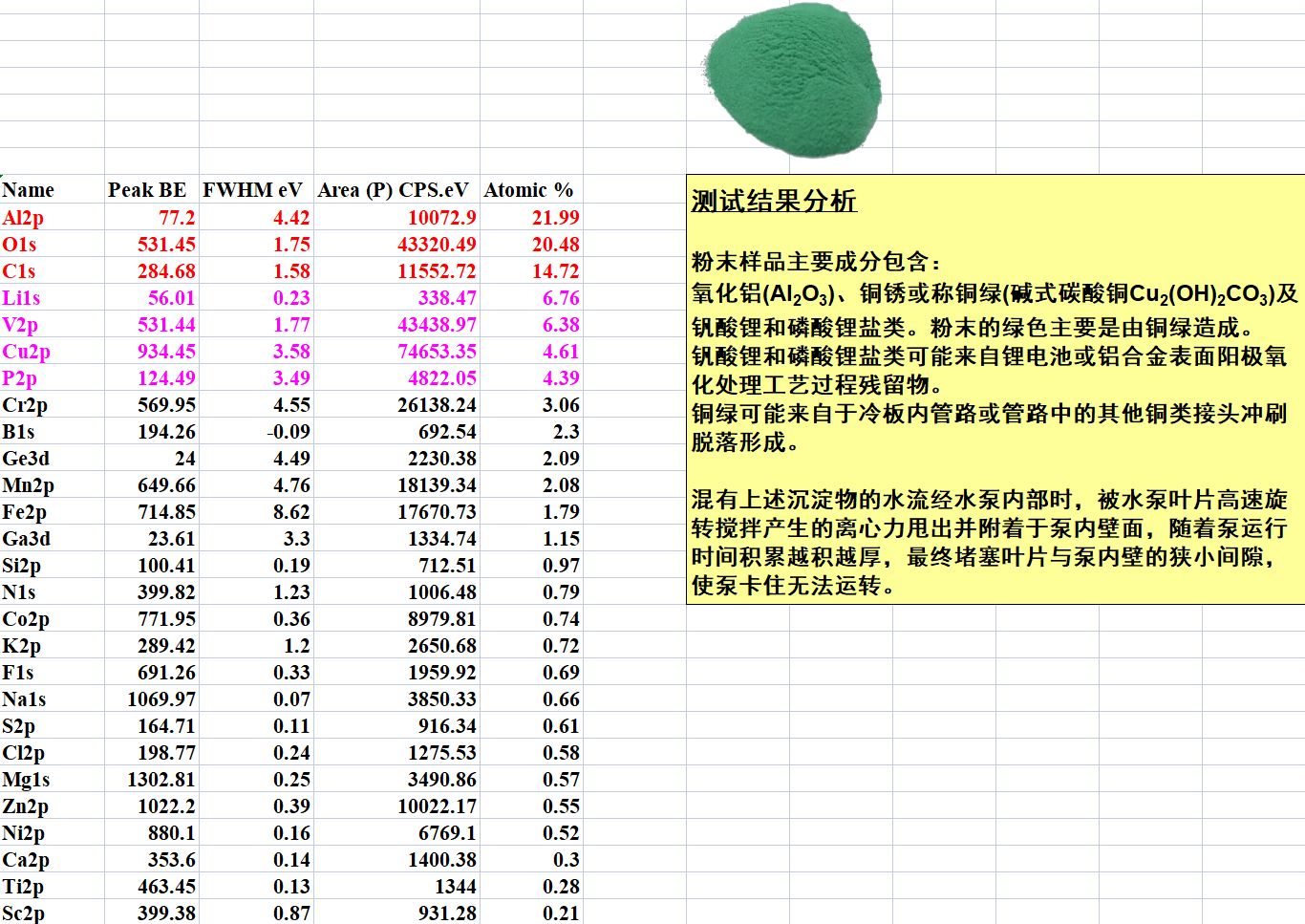Select the Al2p name cell
This screenshot has width=1305, height=924.
tap(24, 218)
